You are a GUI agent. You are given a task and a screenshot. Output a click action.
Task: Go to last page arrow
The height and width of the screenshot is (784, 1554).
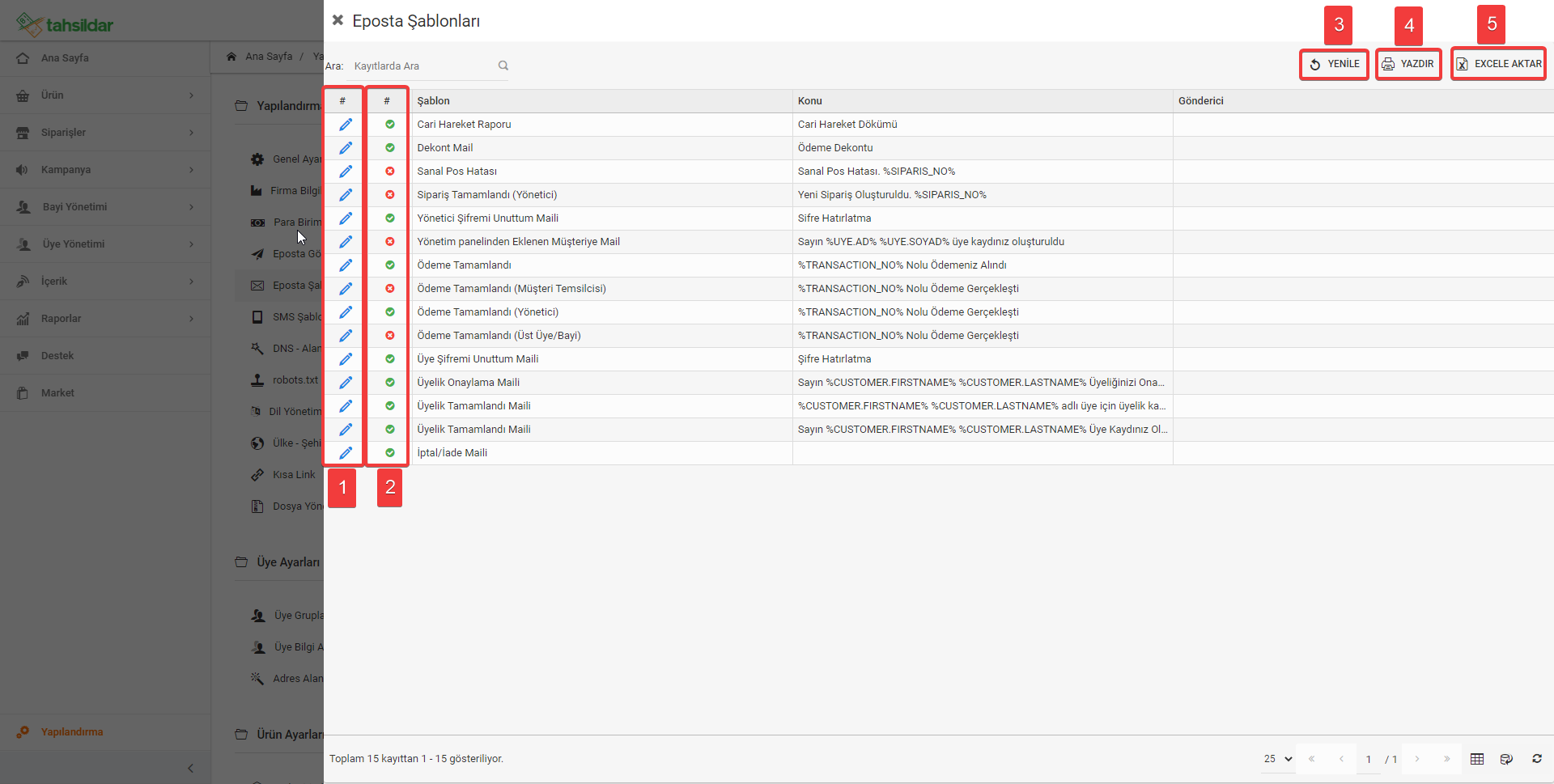click(1447, 759)
